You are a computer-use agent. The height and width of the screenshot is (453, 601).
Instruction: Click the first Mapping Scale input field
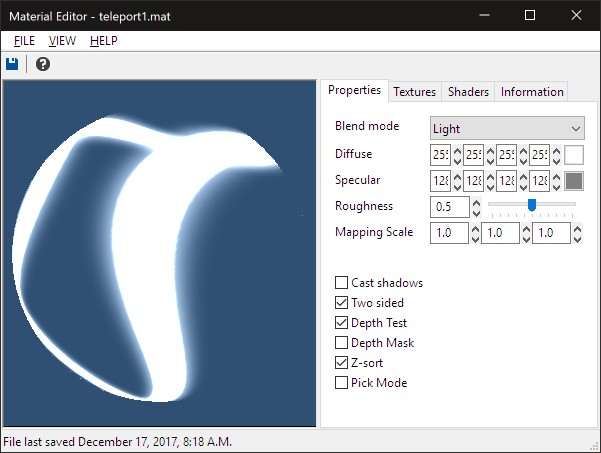tap(448, 233)
